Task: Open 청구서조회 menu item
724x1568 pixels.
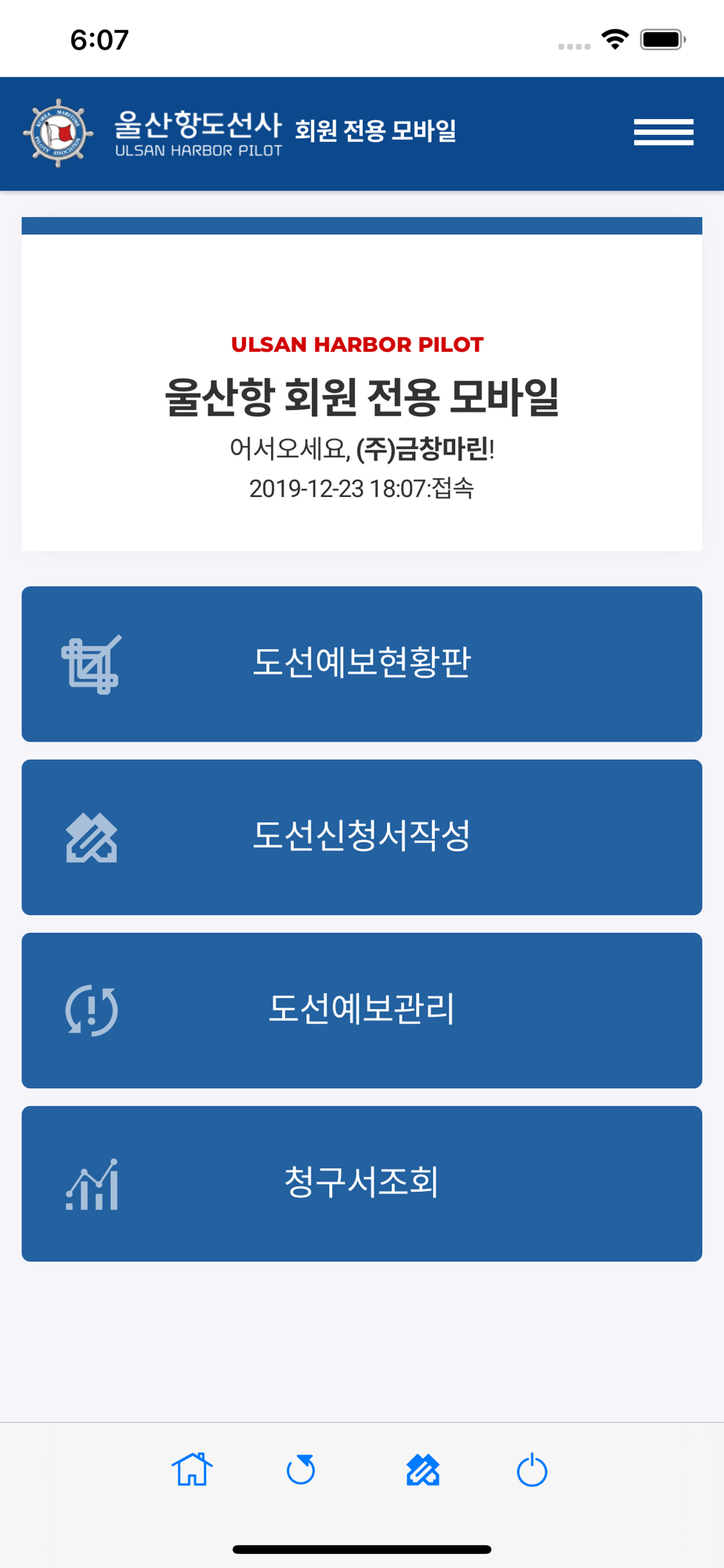Action: tap(362, 1184)
